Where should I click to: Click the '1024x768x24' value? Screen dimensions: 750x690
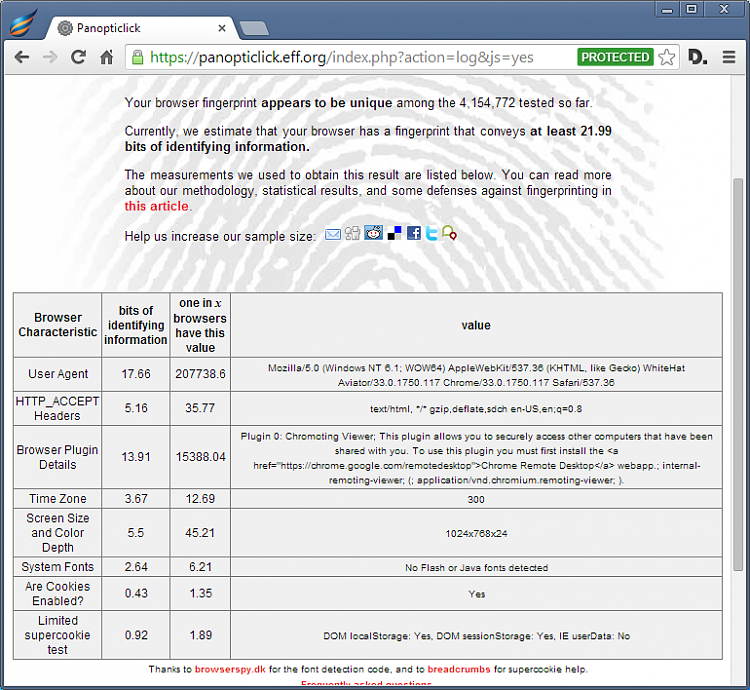pos(476,534)
